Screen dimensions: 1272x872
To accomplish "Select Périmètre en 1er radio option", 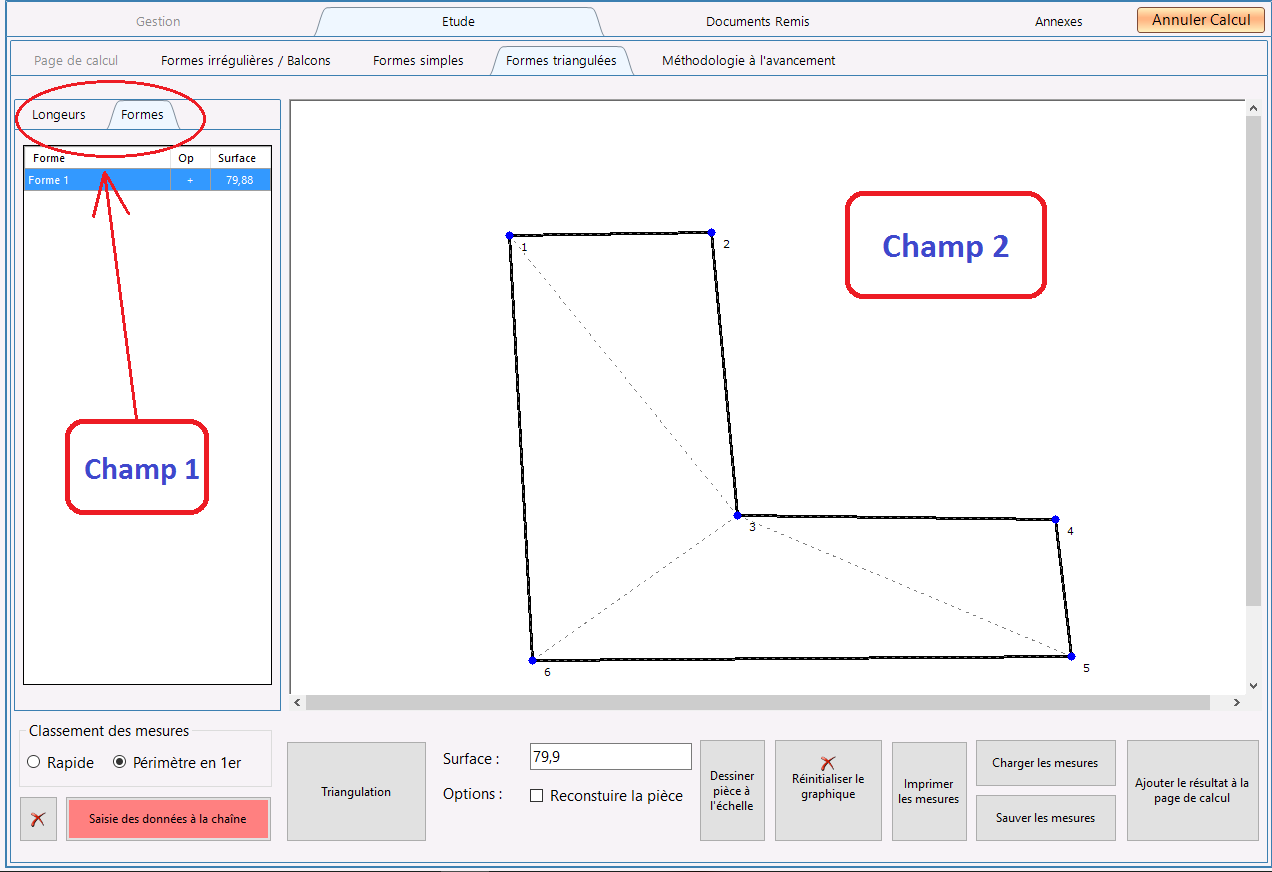I will pos(120,762).
